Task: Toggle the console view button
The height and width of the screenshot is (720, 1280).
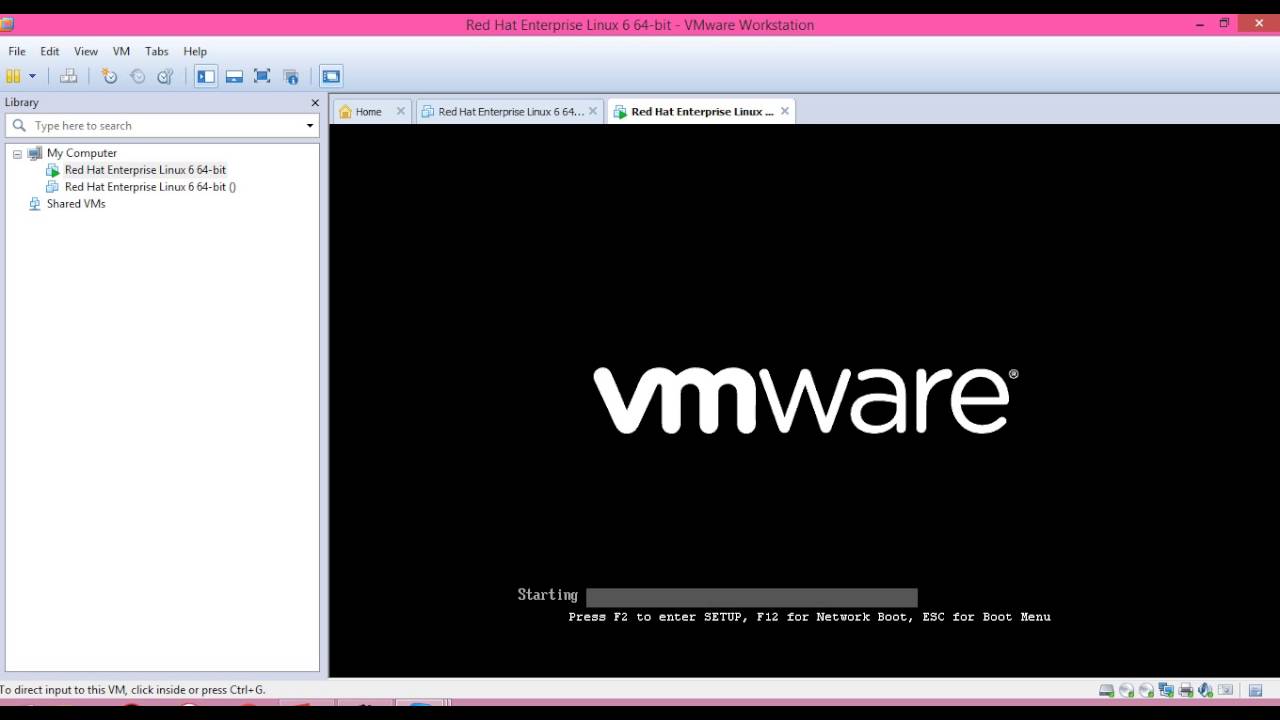Action: click(331, 76)
